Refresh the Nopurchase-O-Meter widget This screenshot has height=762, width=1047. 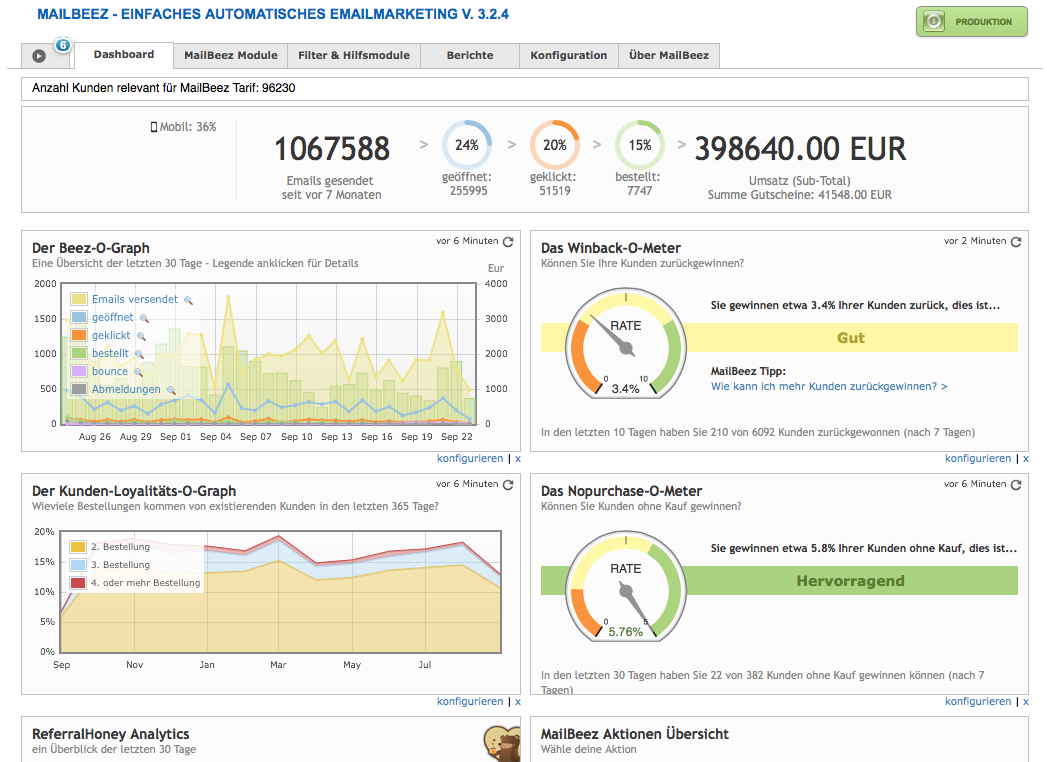click(1016, 484)
